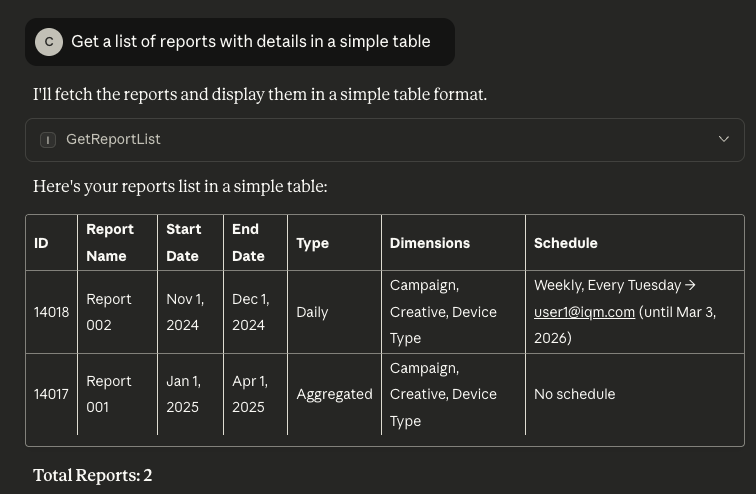Click the Nov 1, 2024 start date

point(190,312)
